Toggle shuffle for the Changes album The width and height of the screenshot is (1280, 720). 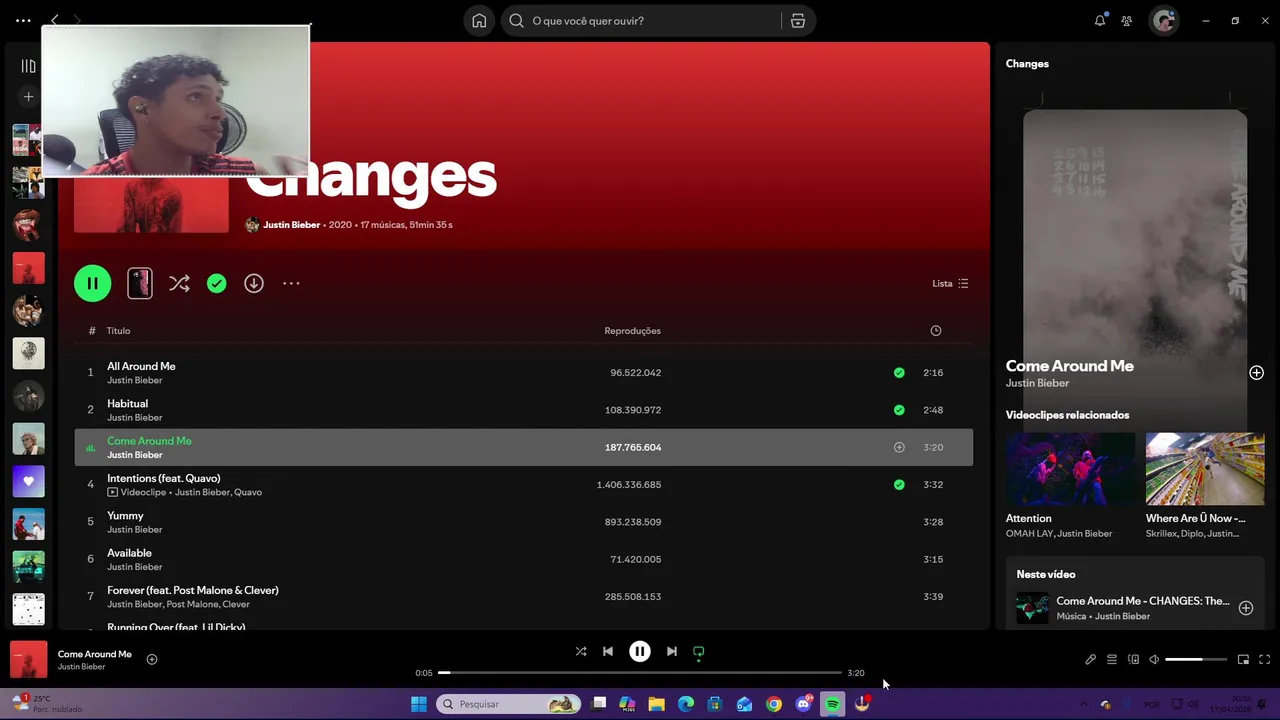[179, 284]
